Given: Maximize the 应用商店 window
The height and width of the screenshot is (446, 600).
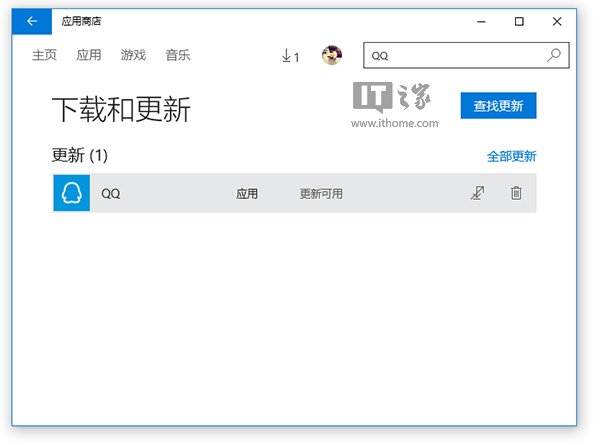Looking at the screenshot, I should pos(519,22).
